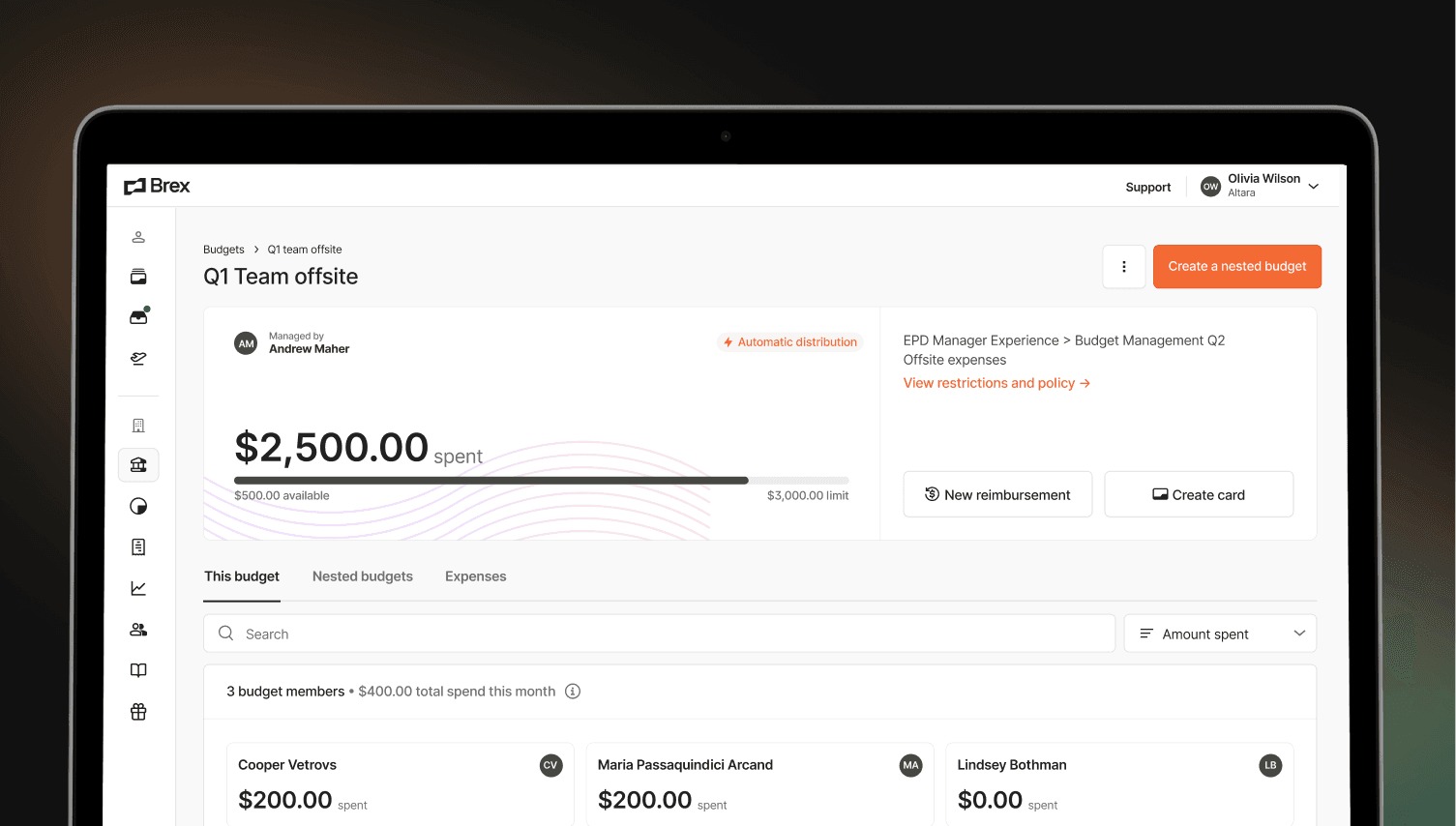This screenshot has height=826, width=1456.
Task: Open the three-dot more options menu
Action: pyautogui.click(x=1123, y=267)
